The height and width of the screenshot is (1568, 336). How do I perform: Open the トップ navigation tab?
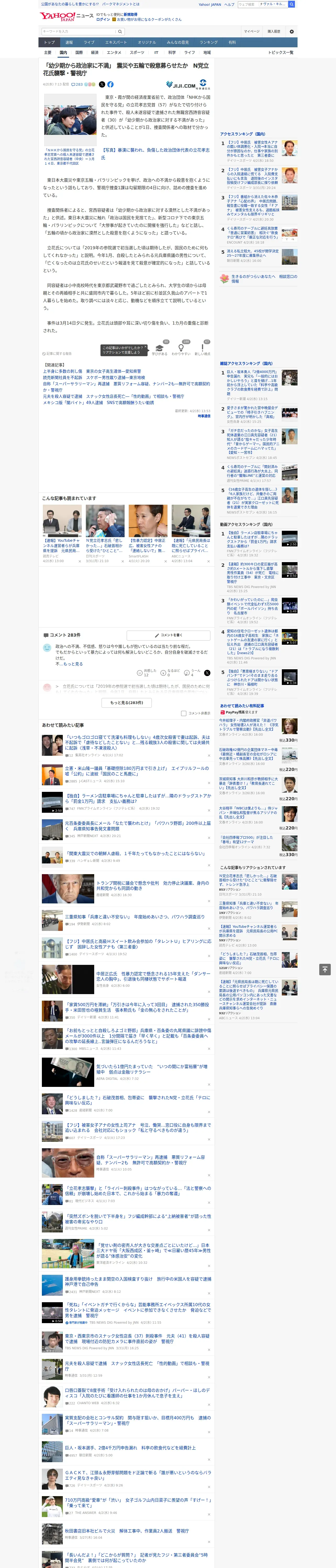pos(49,43)
